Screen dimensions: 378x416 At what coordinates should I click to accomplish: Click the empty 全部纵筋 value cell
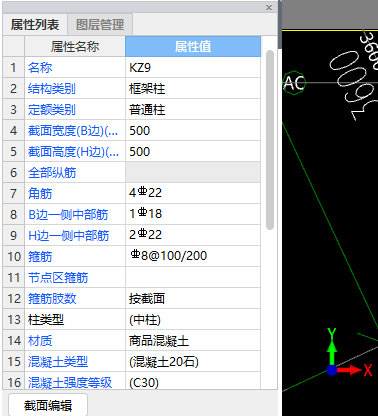193,173
